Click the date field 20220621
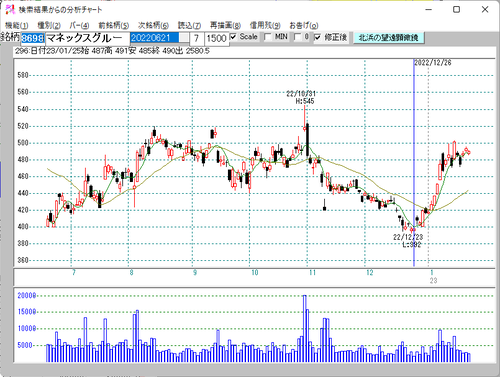Viewport: 500px width, 377px height. pyautogui.click(x=155, y=38)
